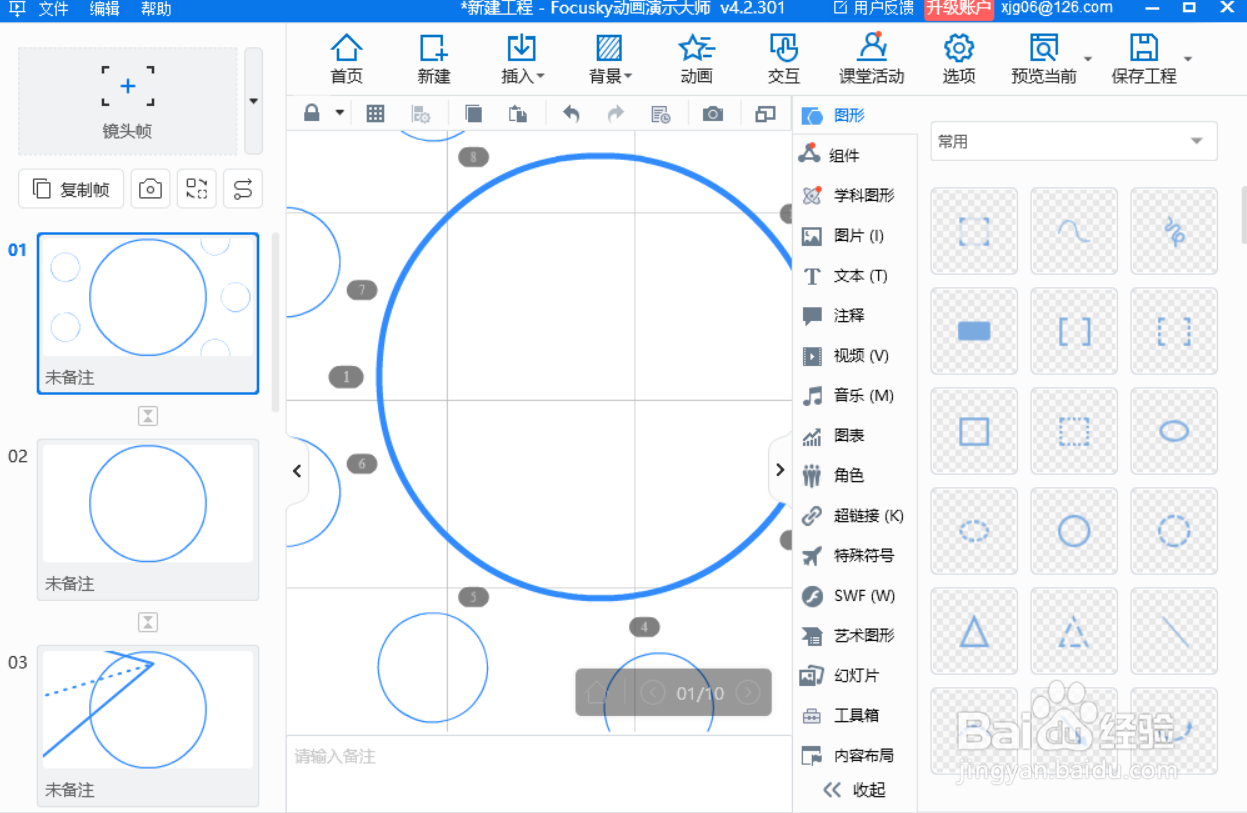The height and width of the screenshot is (813, 1247).
Task: Click the copy icon in canvas toolbar
Action: click(473, 114)
